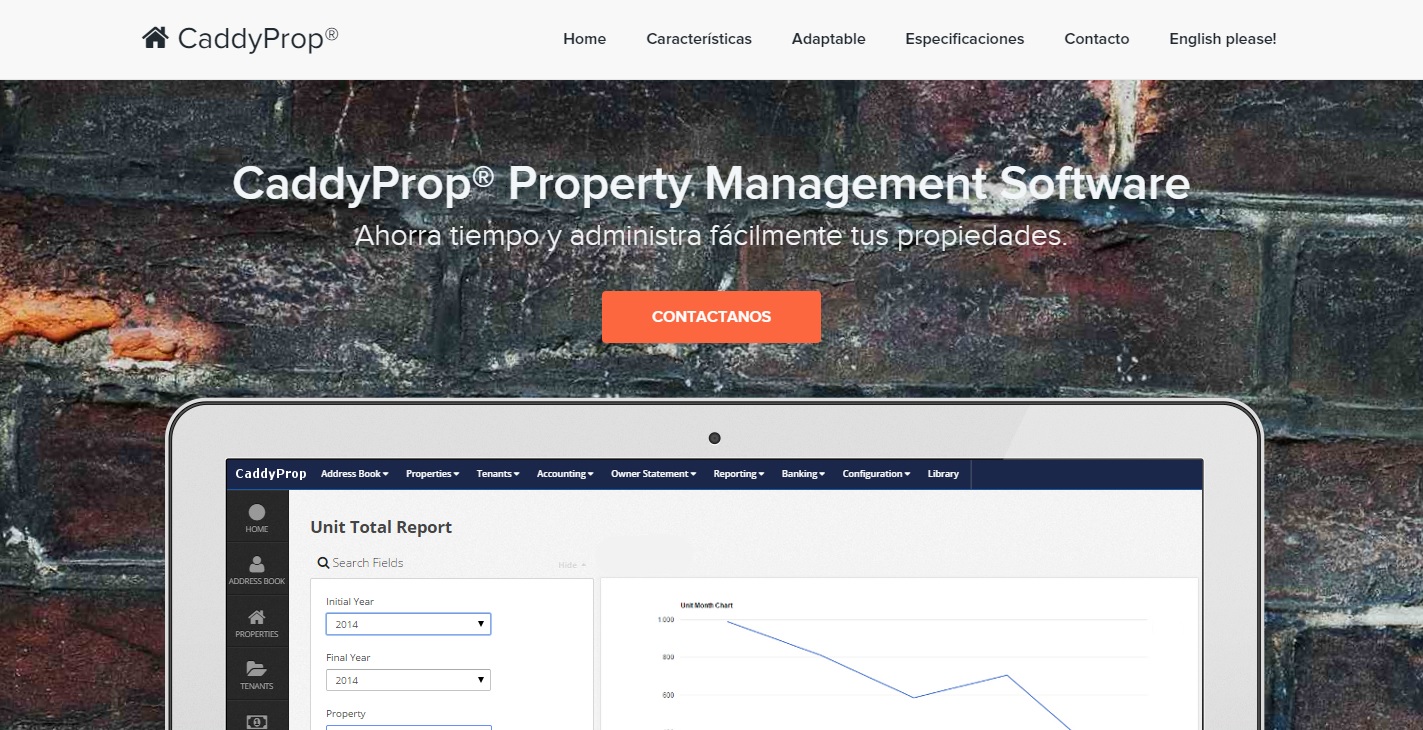The image size is (1423, 730).
Task: Open the Especificaciones nav link
Action: coord(965,39)
